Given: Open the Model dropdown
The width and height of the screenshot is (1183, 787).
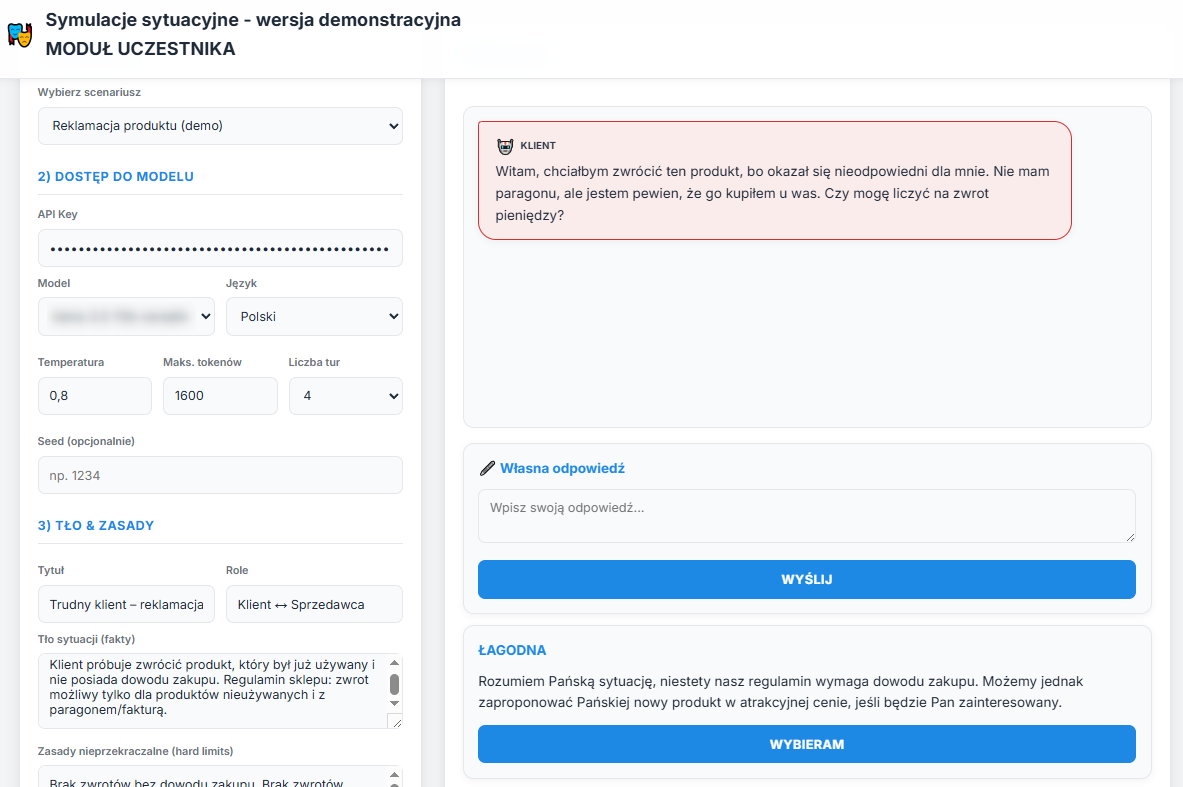Looking at the screenshot, I should click(x=126, y=315).
